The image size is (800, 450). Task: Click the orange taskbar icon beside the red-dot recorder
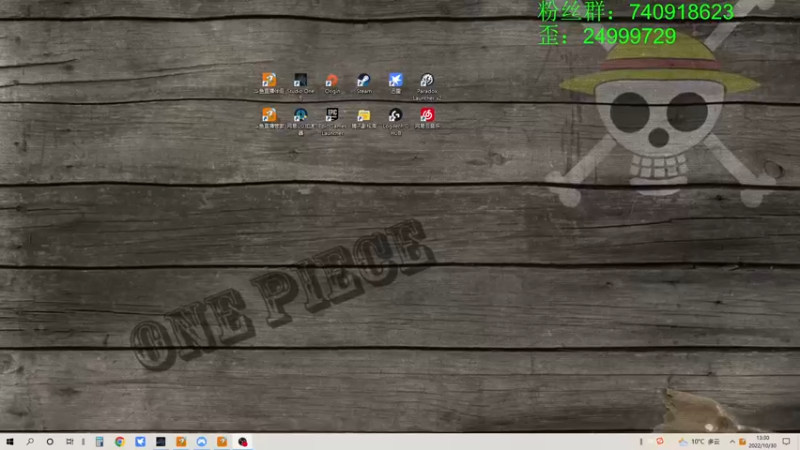(x=222, y=442)
